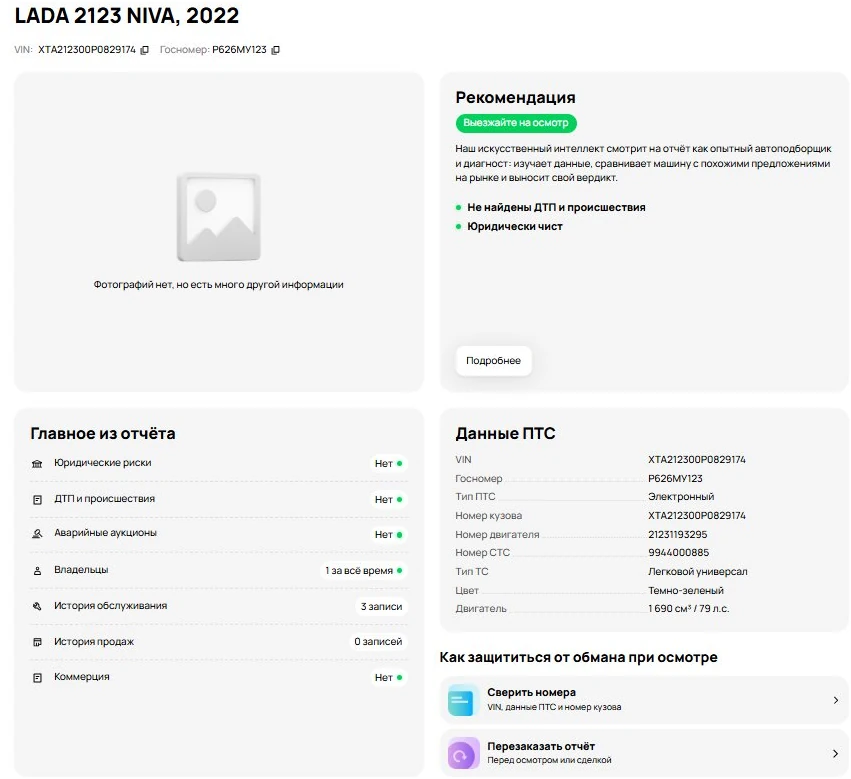Click the ДТП и происшествия icon
Screen dimensions: 851x779
point(38,499)
